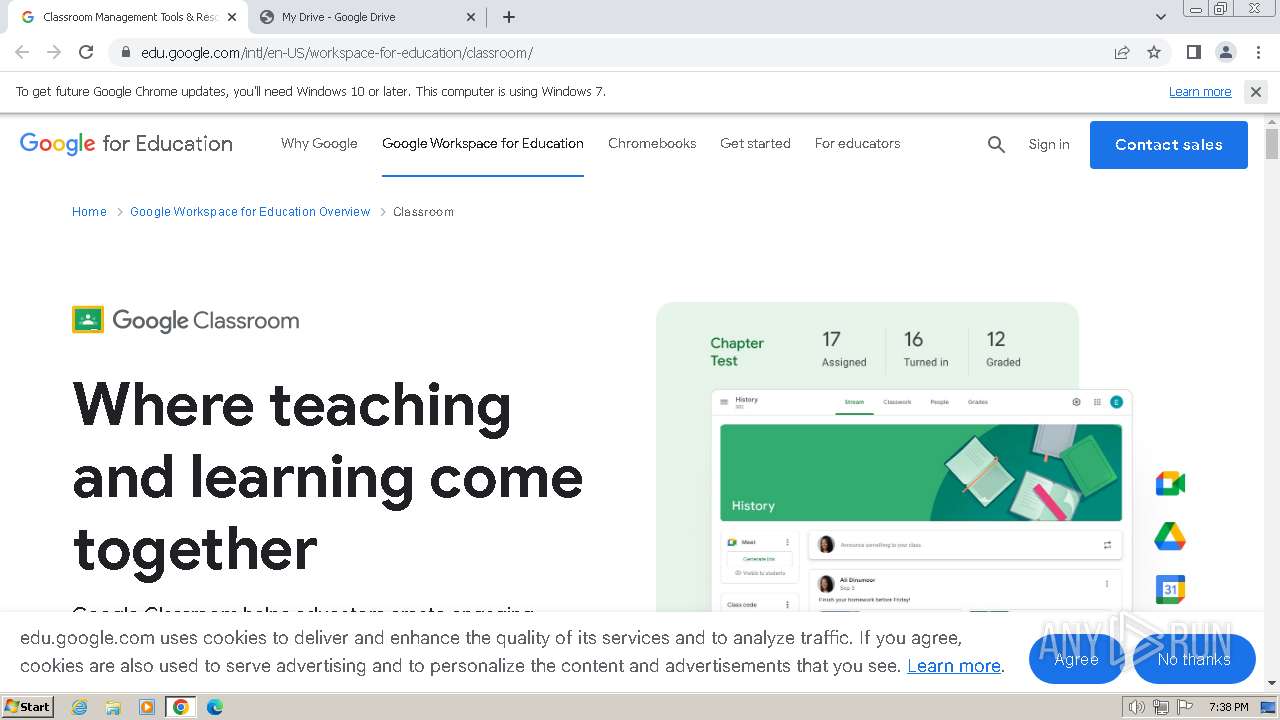Share this page icon in address bar
1280x720 pixels.
pyautogui.click(x=1122, y=52)
